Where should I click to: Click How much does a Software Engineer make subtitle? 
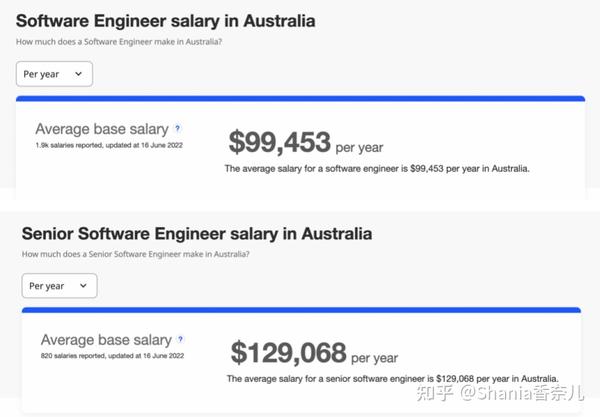point(119,42)
